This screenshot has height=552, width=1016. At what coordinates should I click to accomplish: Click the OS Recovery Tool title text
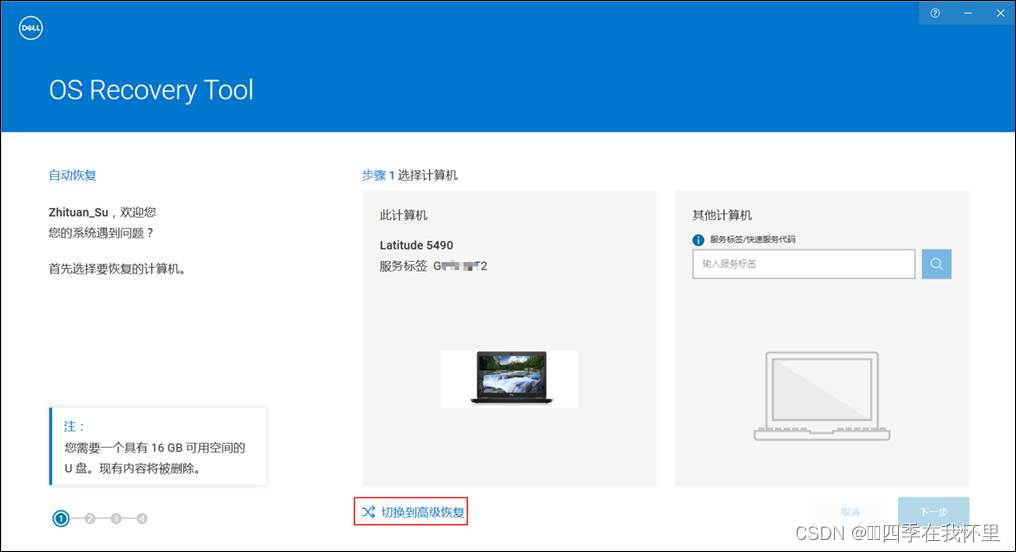(x=151, y=90)
